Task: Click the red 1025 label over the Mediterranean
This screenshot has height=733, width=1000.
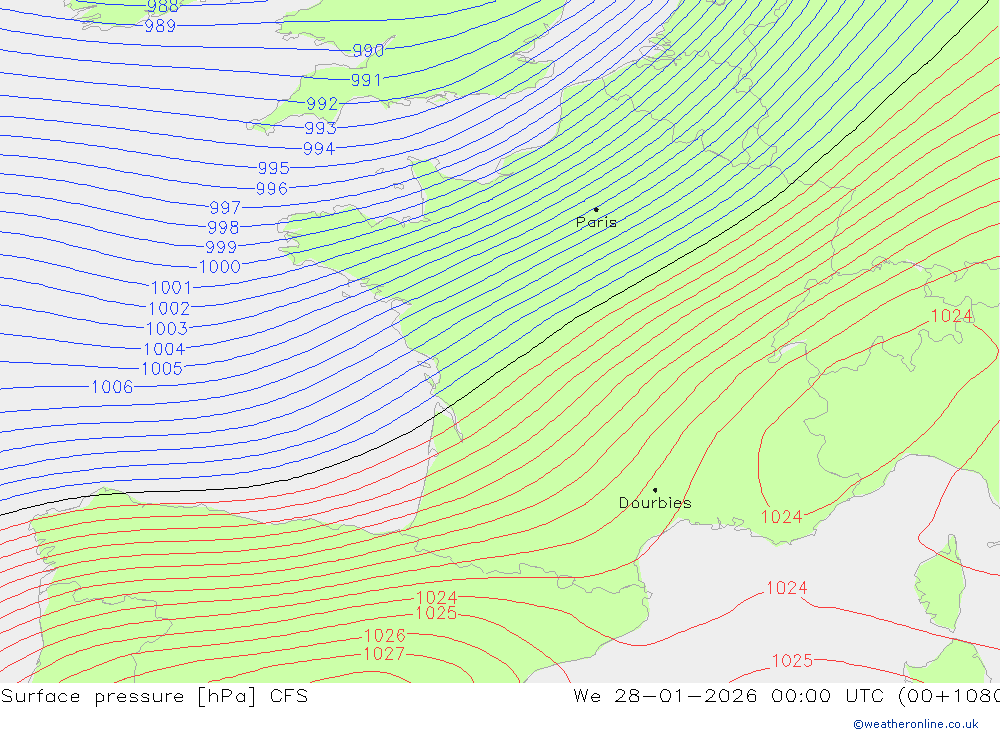Action: click(x=792, y=661)
